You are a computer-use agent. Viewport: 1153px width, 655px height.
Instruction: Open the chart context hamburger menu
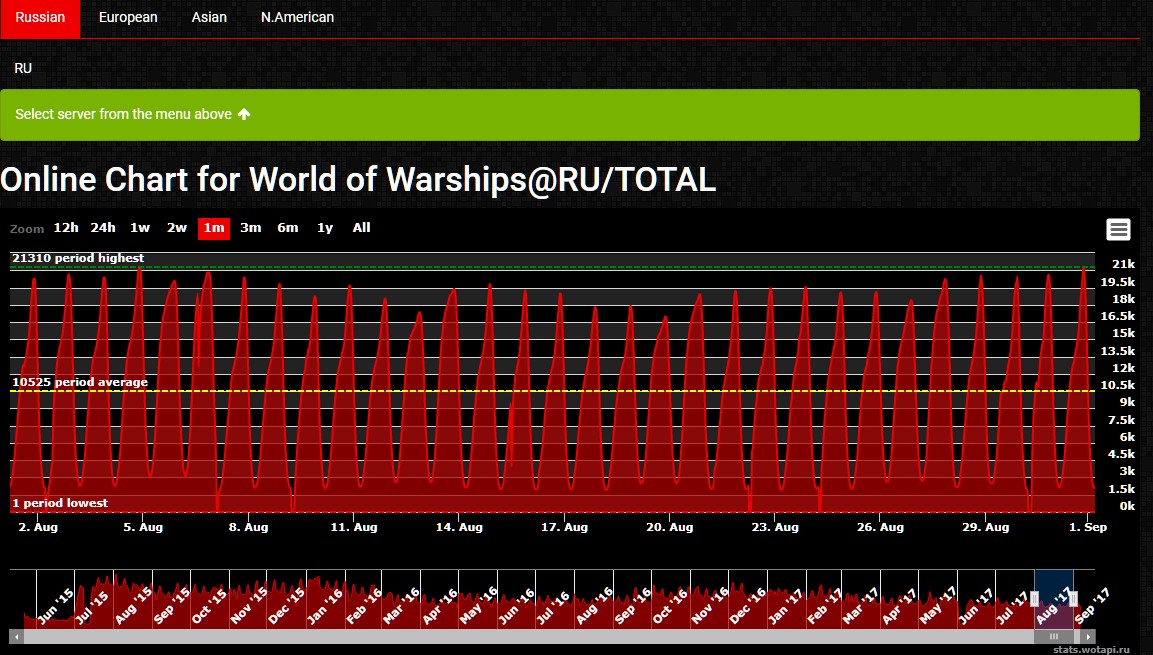click(1118, 229)
